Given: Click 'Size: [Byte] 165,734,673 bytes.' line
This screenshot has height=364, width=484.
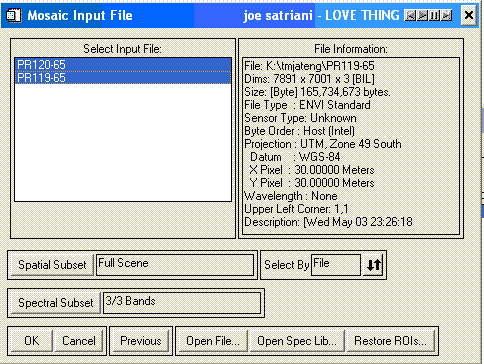Looking at the screenshot, I should coord(317,92).
